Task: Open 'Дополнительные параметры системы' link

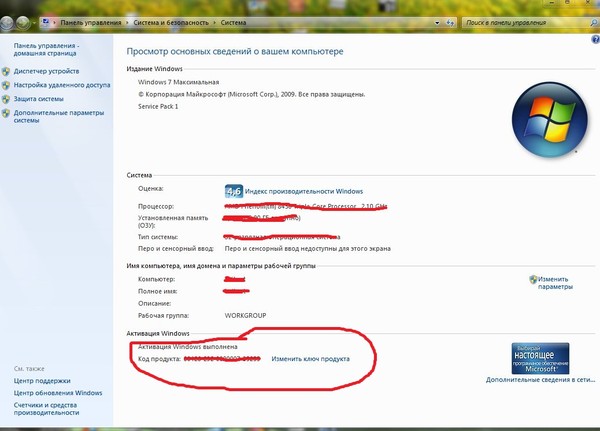Action: click(59, 116)
